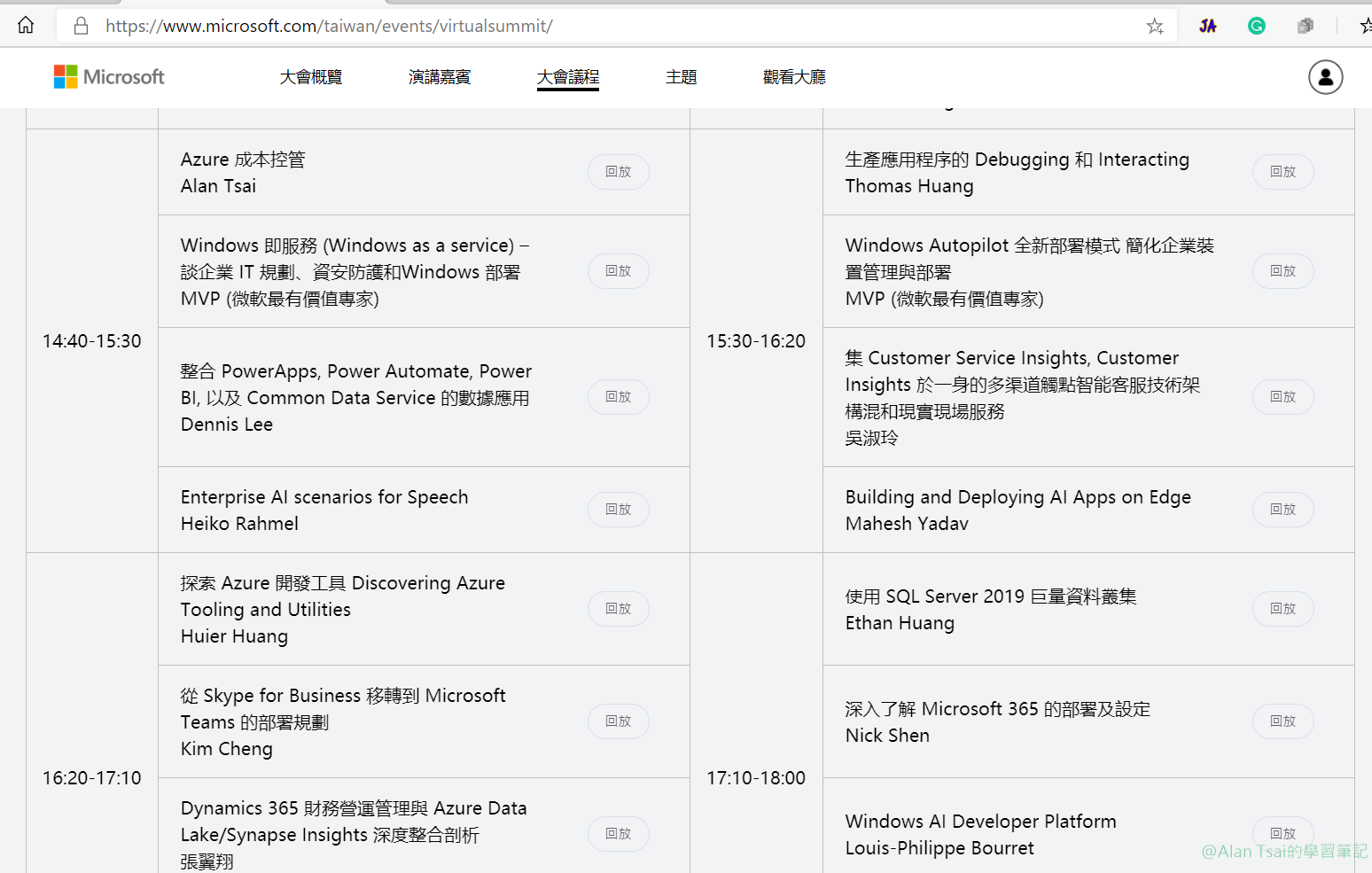Replay the Windows AI Developer Platform session
This screenshot has height=873, width=1372.
[1283, 834]
